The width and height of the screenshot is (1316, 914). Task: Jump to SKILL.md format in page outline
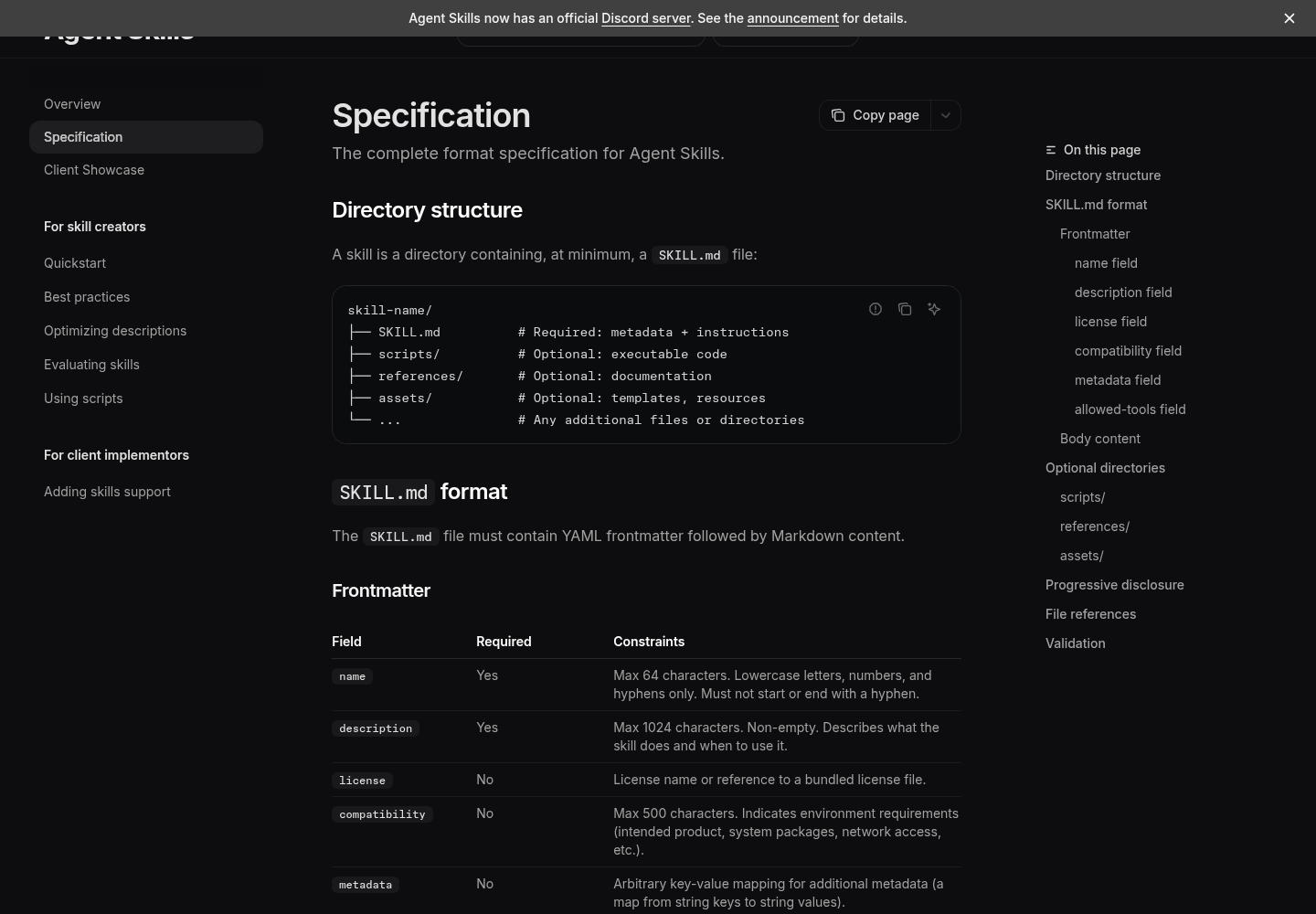1096,205
